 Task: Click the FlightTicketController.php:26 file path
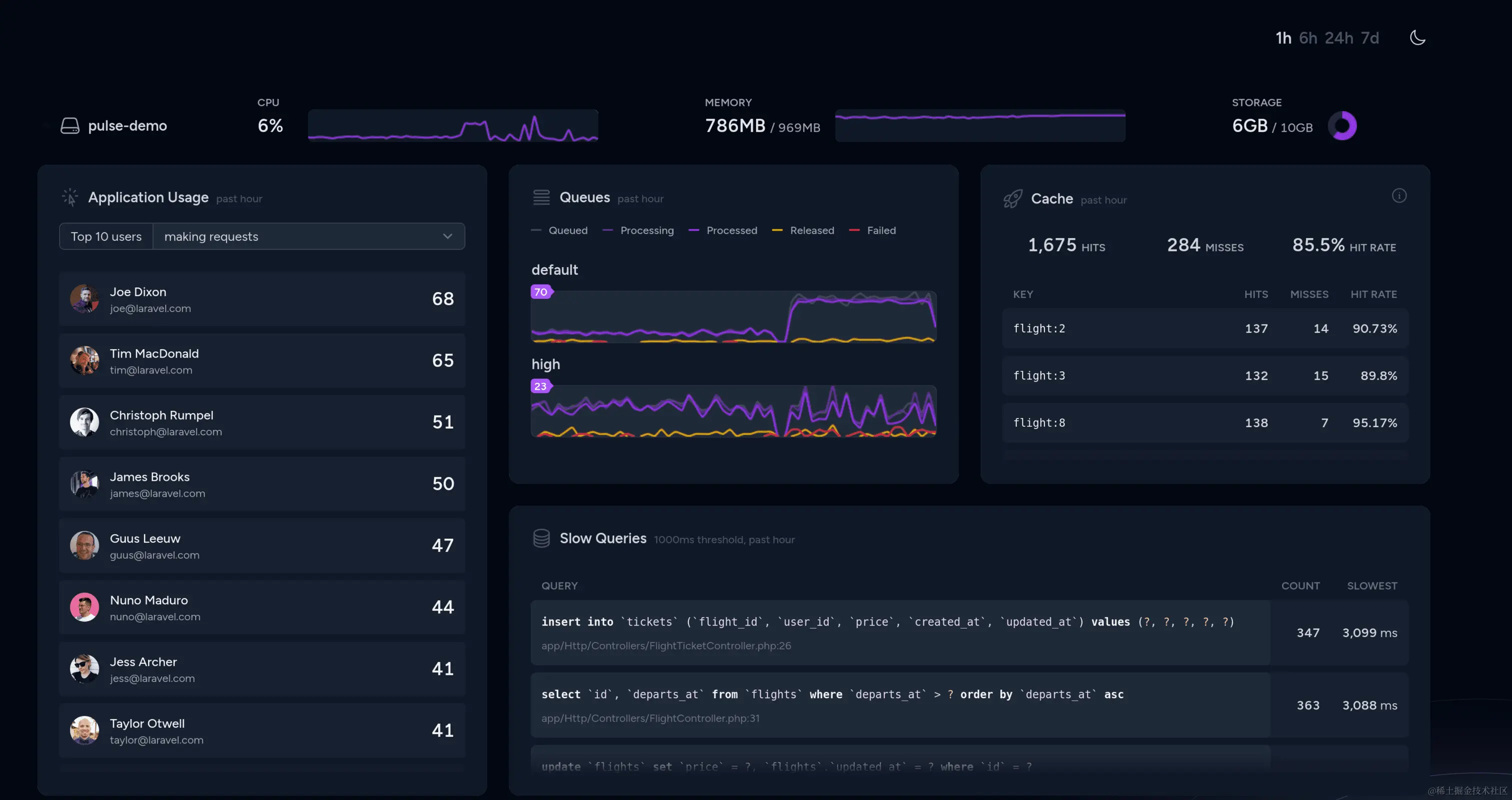pyautogui.click(x=665, y=645)
